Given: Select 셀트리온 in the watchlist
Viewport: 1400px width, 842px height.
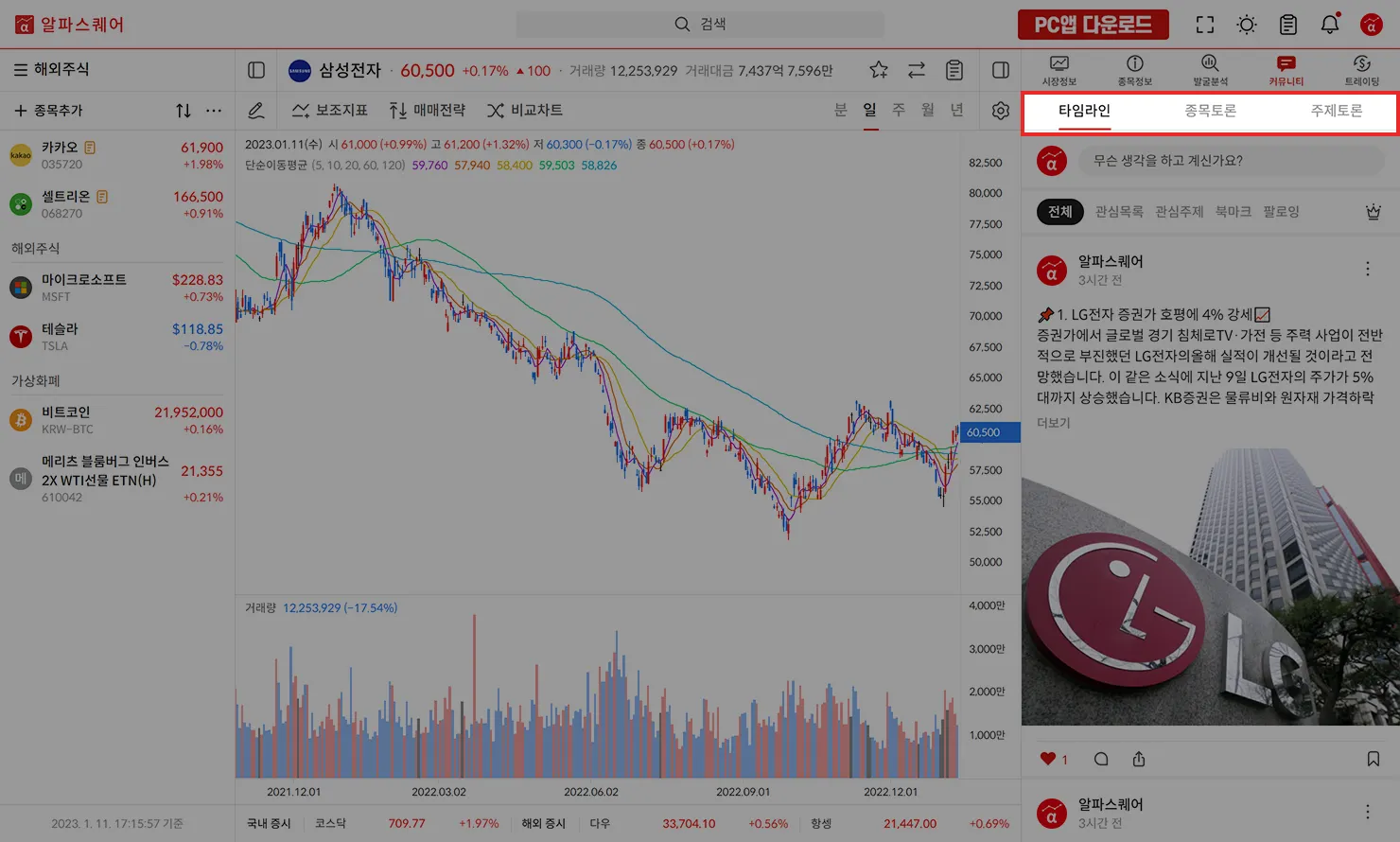Looking at the screenshot, I should tap(117, 204).
